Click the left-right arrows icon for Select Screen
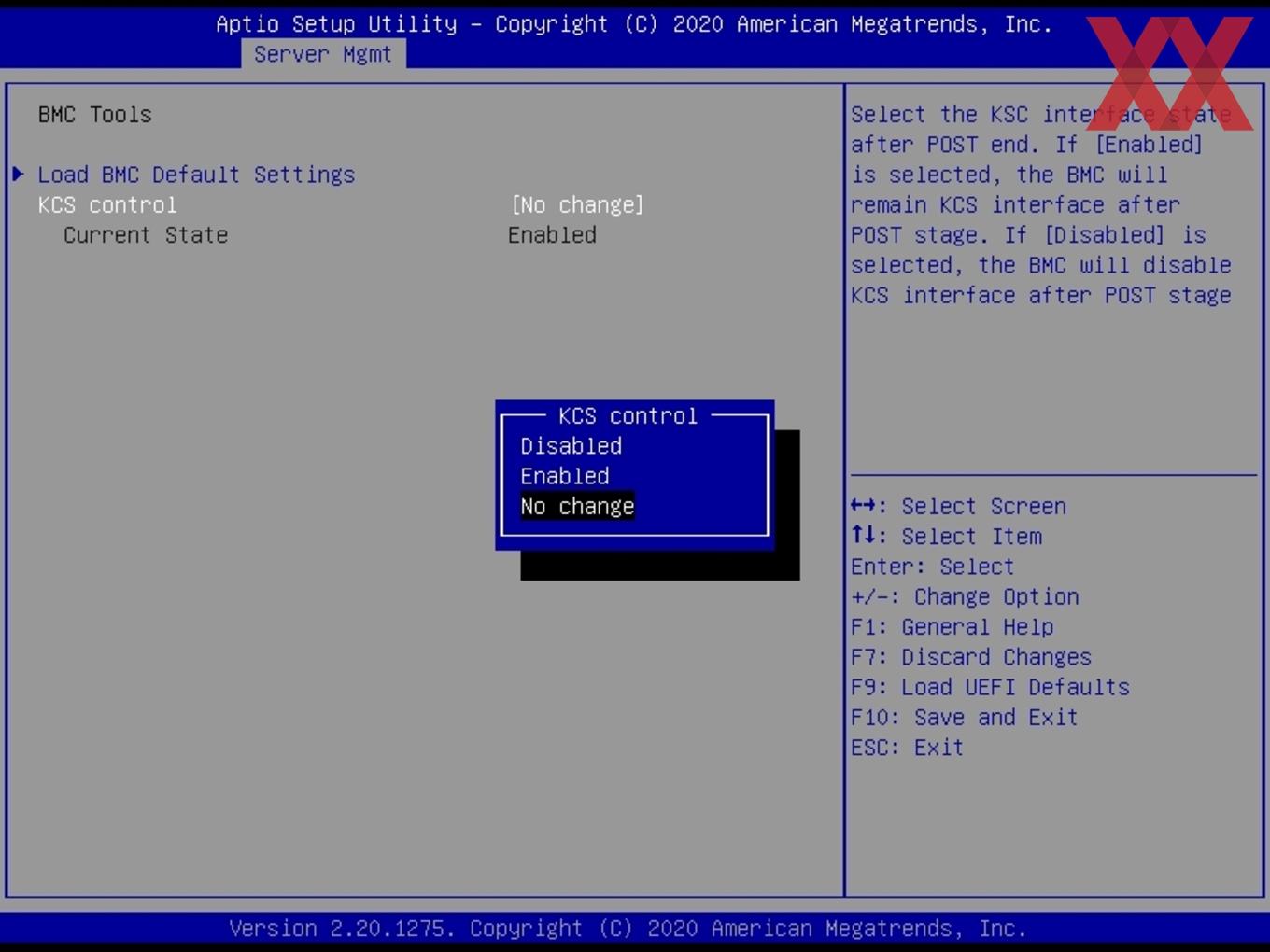The width and height of the screenshot is (1270, 952). pyautogui.click(x=863, y=505)
